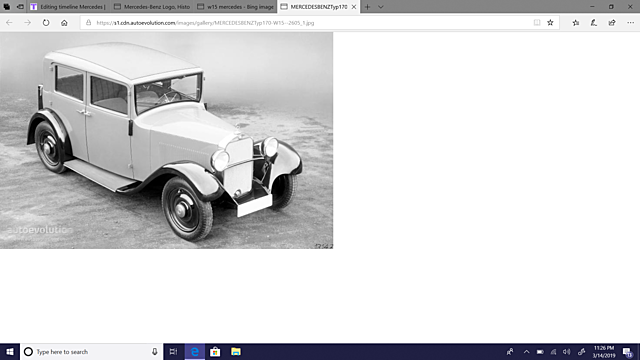The width and height of the screenshot is (640, 360).
Task: Open Action Center notifications
Action: (628, 352)
